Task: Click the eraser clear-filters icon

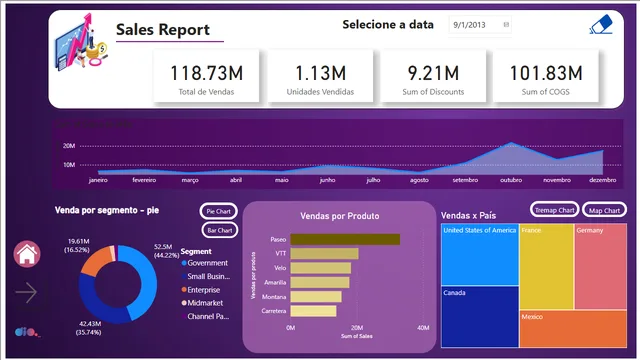Action: [x=601, y=24]
